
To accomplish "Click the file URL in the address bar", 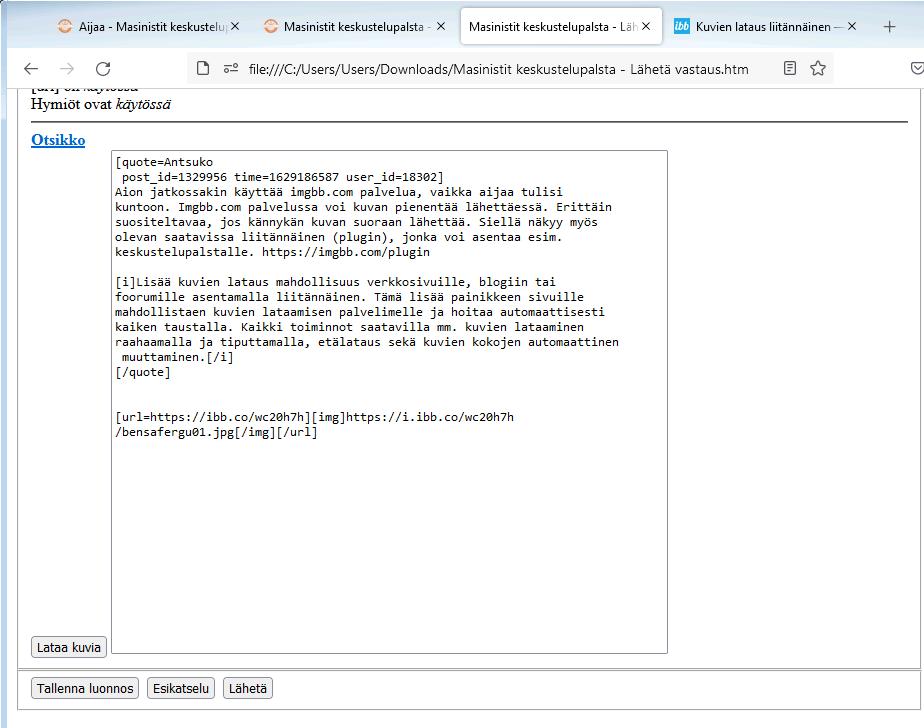I will [499, 70].
